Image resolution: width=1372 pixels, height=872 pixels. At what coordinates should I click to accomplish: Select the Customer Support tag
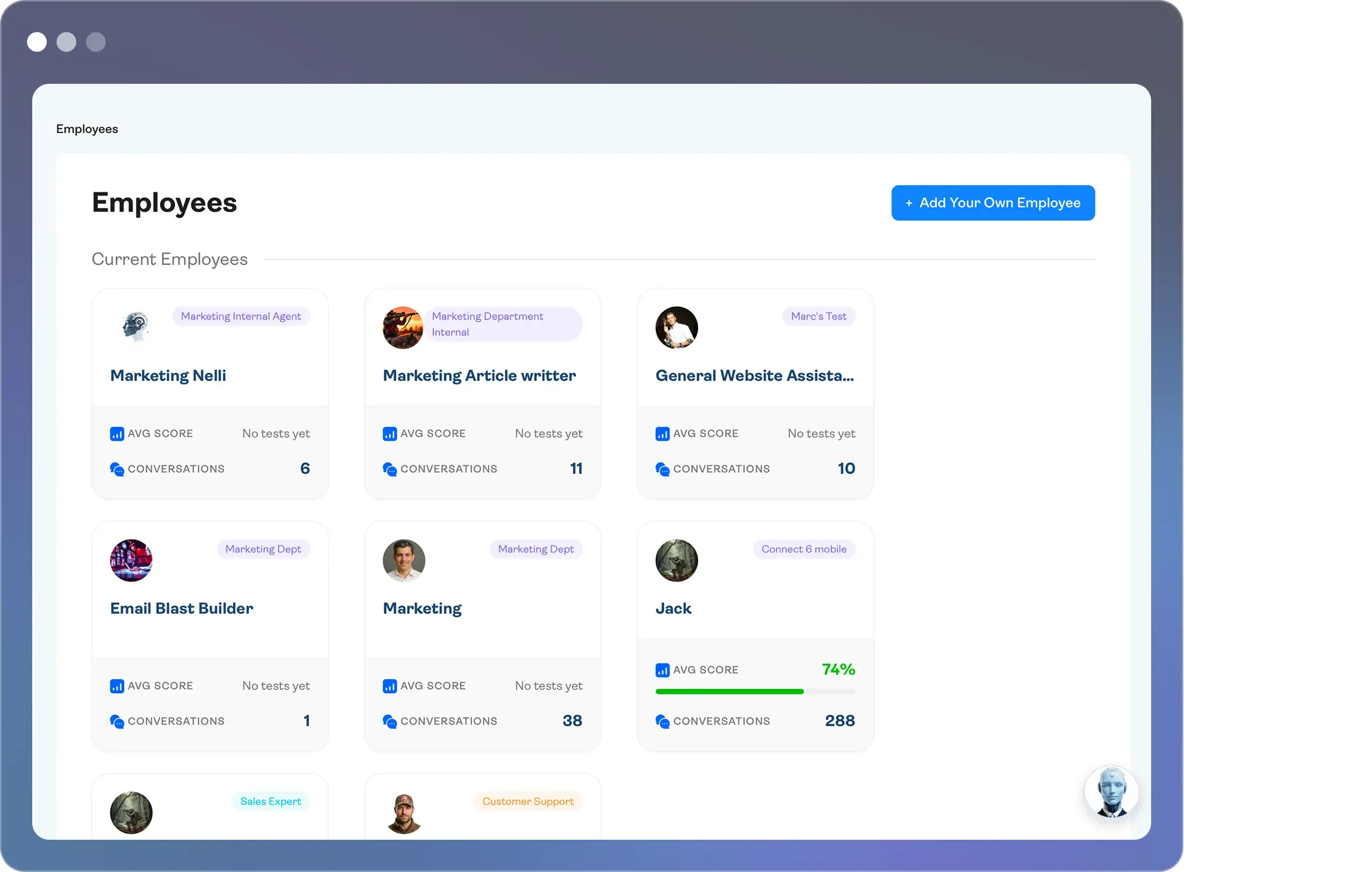(528, 801)
